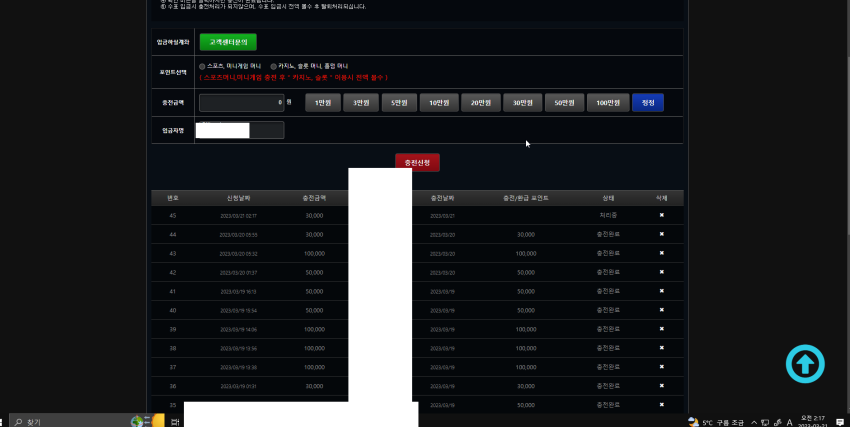The width and height of the screenshot is (850, 427).
Task: Add 10만원 to charge amount
Action: (x=439, y=102)
